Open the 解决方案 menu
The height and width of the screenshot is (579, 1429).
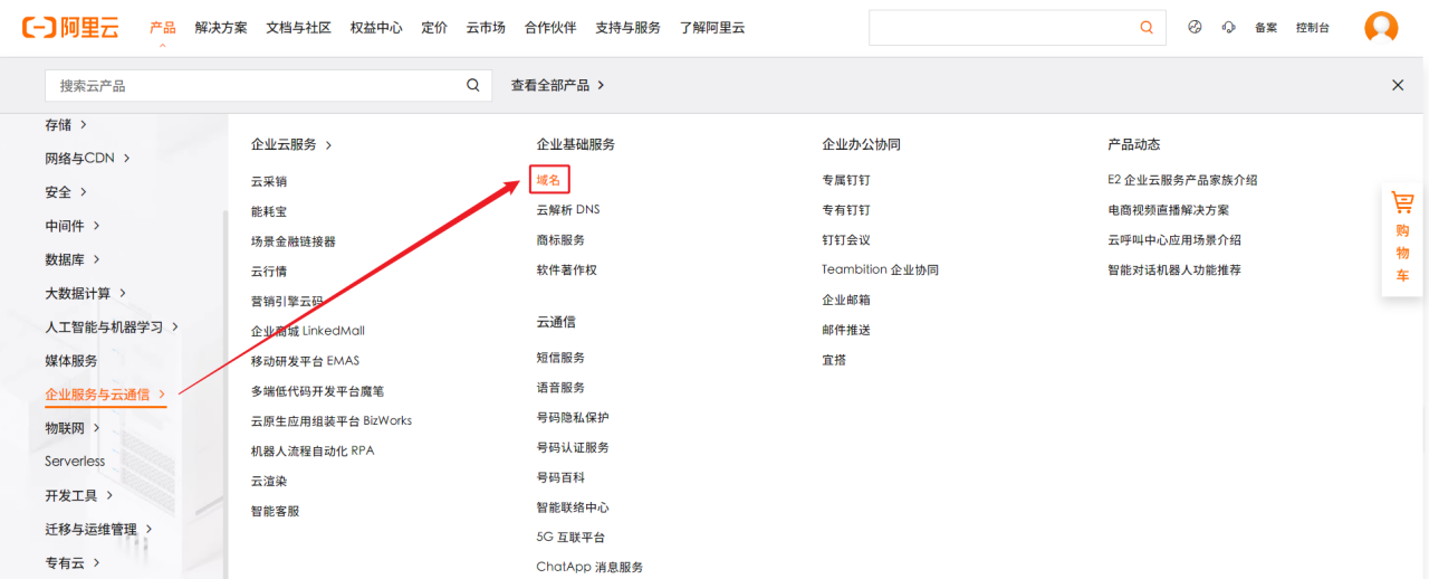[221, 28]
